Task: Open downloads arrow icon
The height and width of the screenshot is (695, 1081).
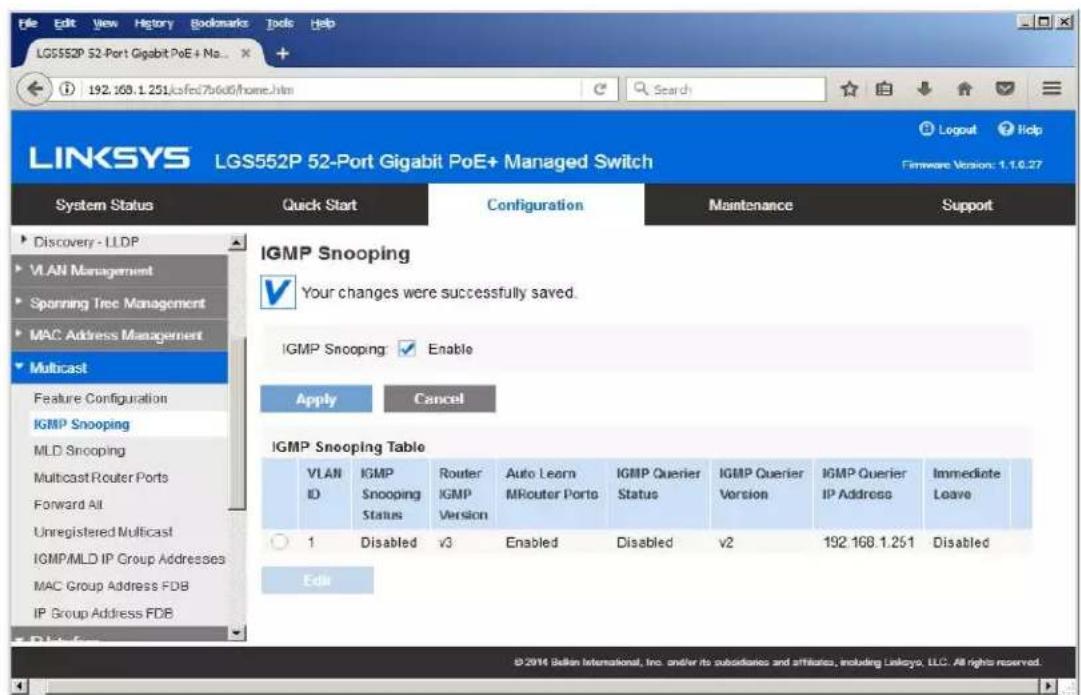Action: [x=926, y=89]
